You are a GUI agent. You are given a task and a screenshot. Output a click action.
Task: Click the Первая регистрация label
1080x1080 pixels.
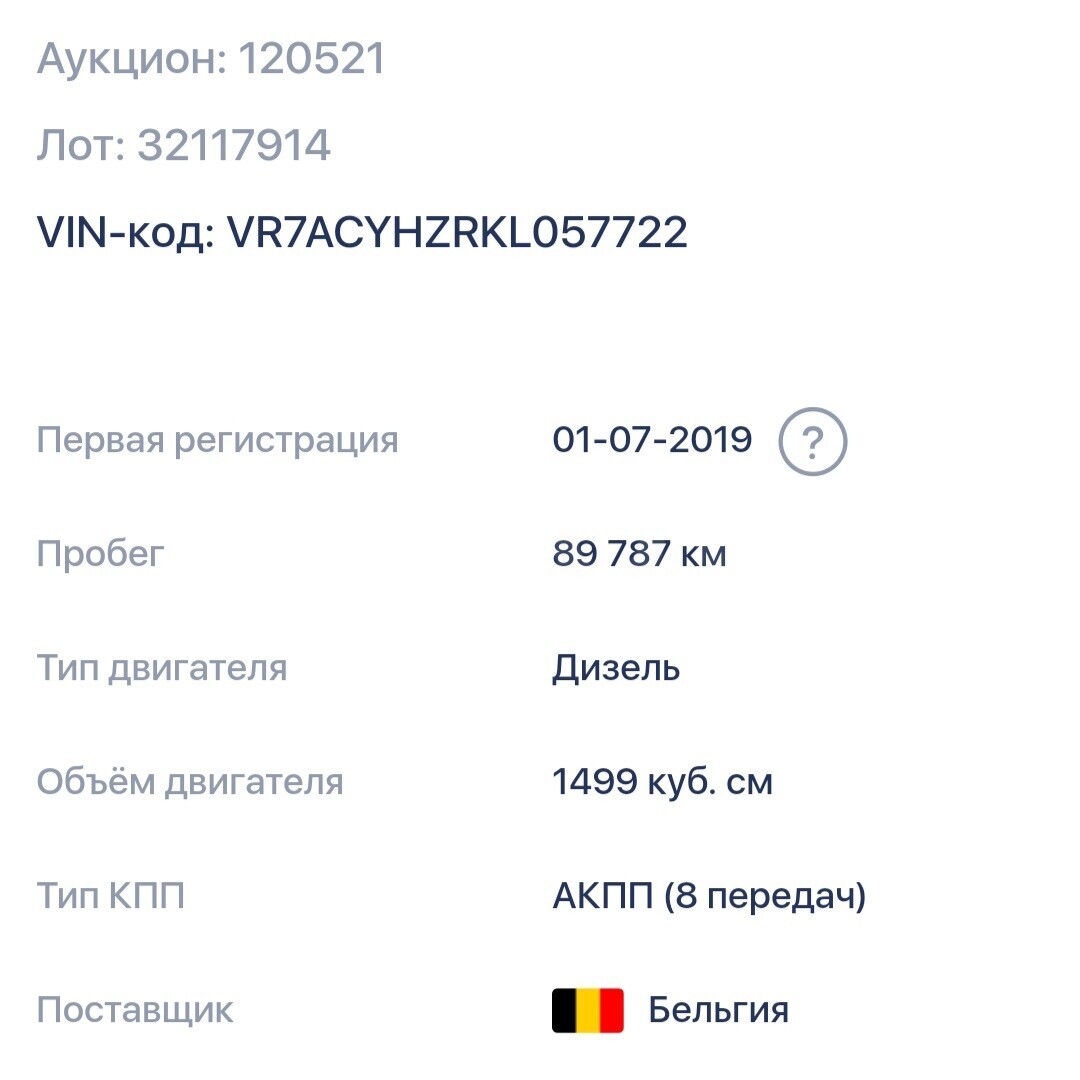pyautogui.click(x=217, y=441)
